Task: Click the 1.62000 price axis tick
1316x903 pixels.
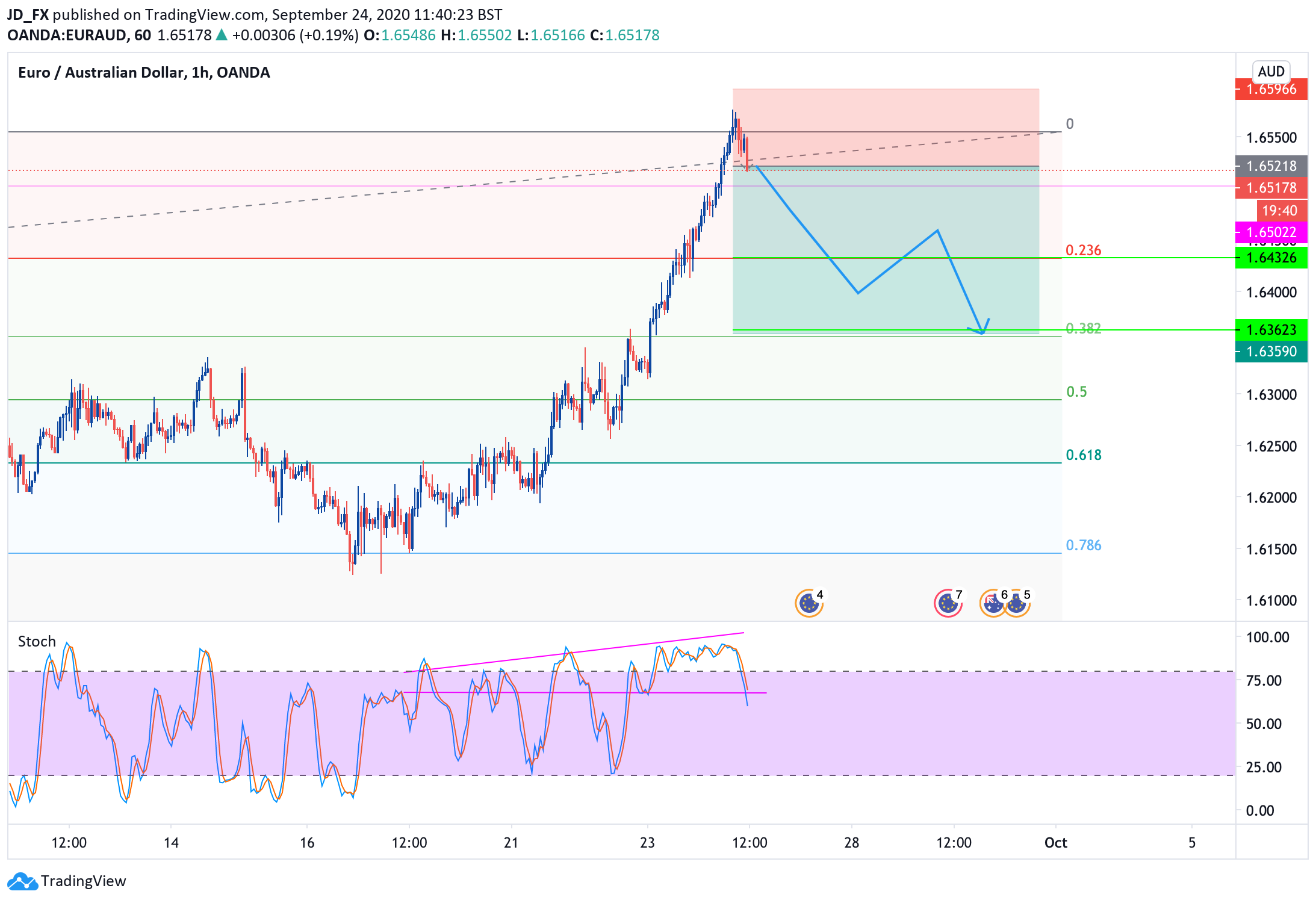Action: point(1271,498)
